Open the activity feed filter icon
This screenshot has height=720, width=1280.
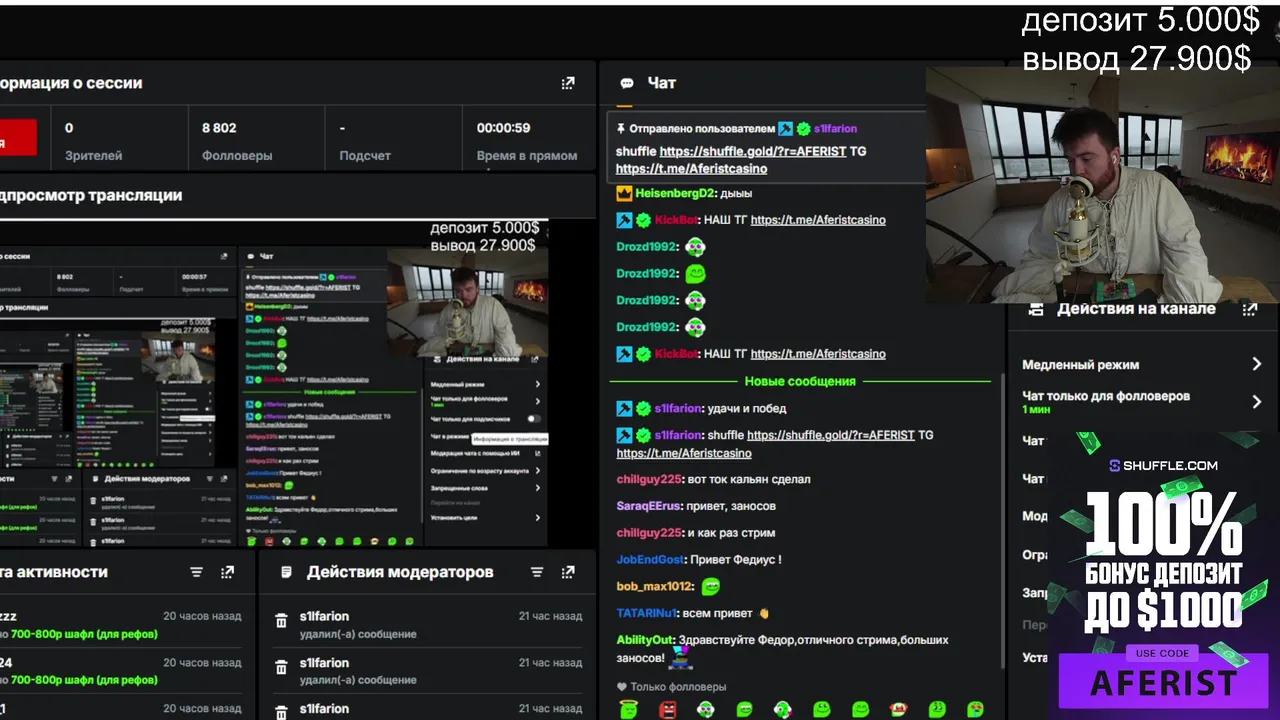(197, 572)
